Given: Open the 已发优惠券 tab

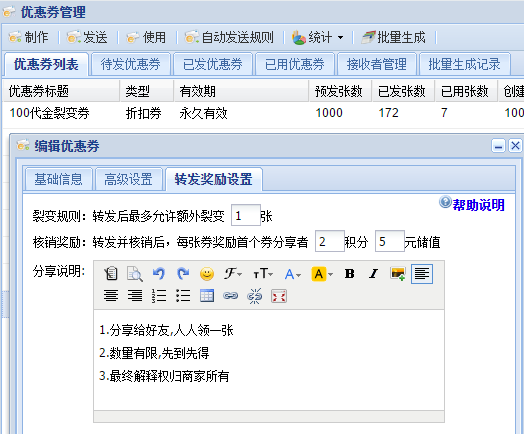Looking at the screenshot, I should [x=213, y=64].
